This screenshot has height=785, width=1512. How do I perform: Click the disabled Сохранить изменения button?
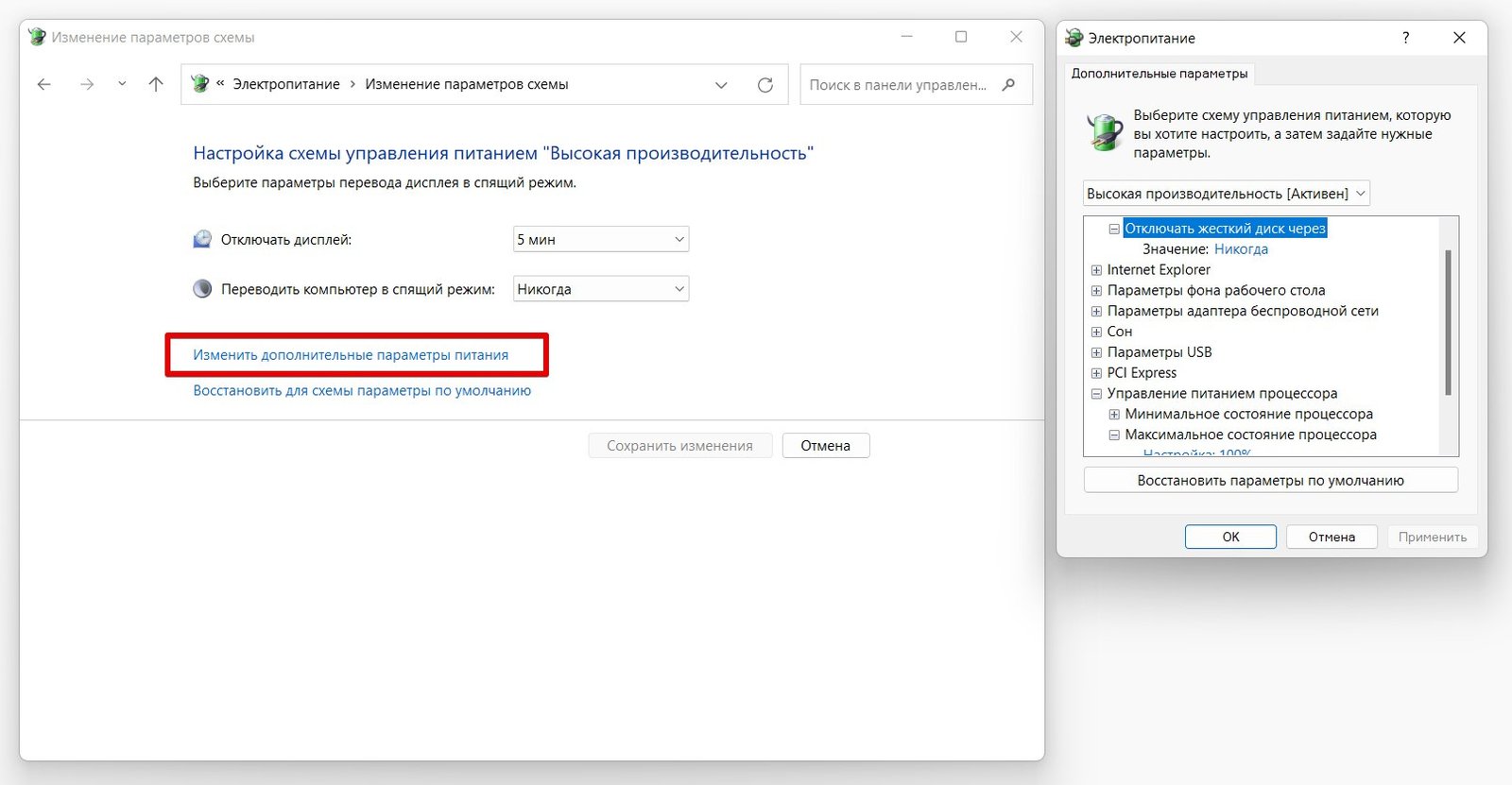coord(680,446)
